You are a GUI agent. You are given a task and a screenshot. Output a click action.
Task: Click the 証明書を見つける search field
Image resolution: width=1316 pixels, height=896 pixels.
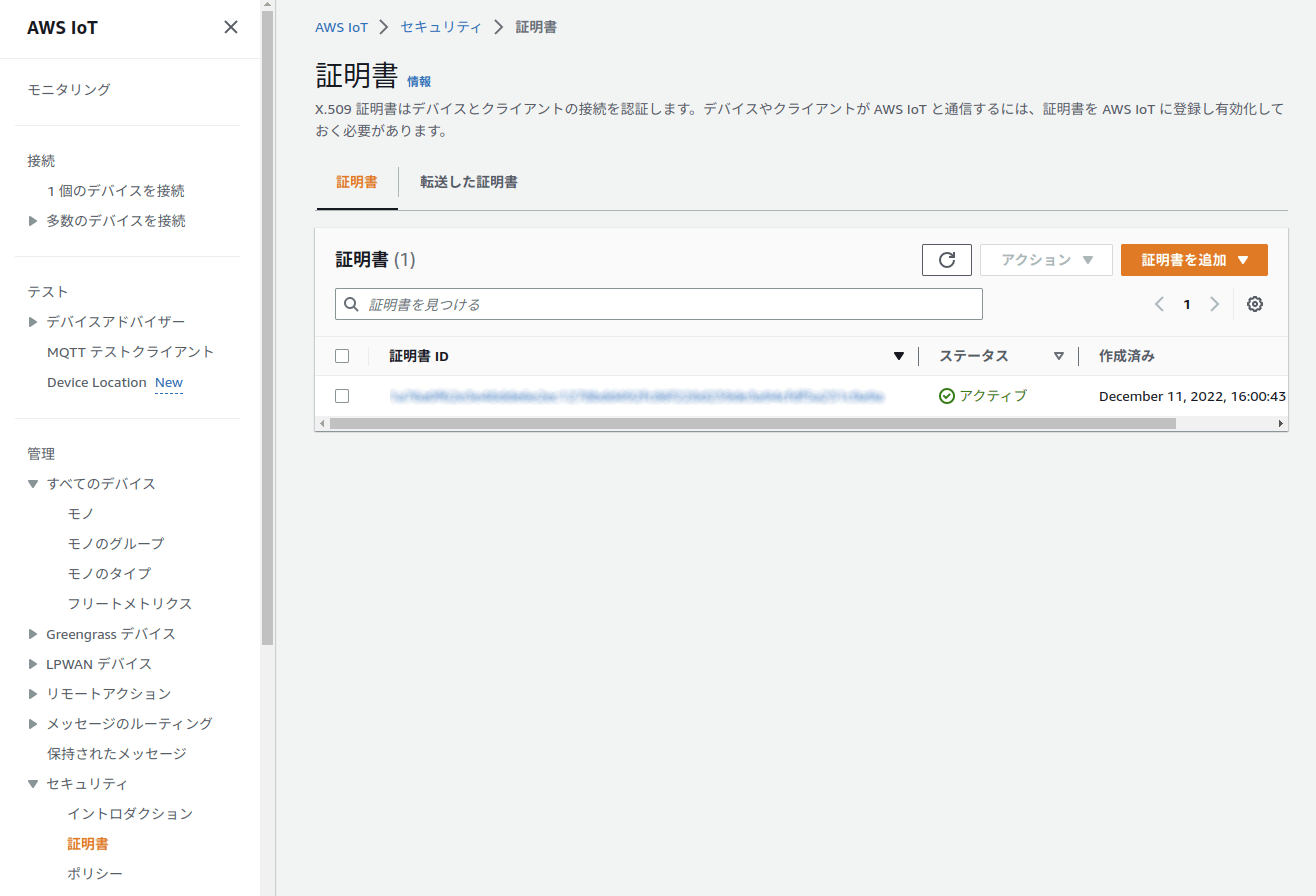[659, 304]
